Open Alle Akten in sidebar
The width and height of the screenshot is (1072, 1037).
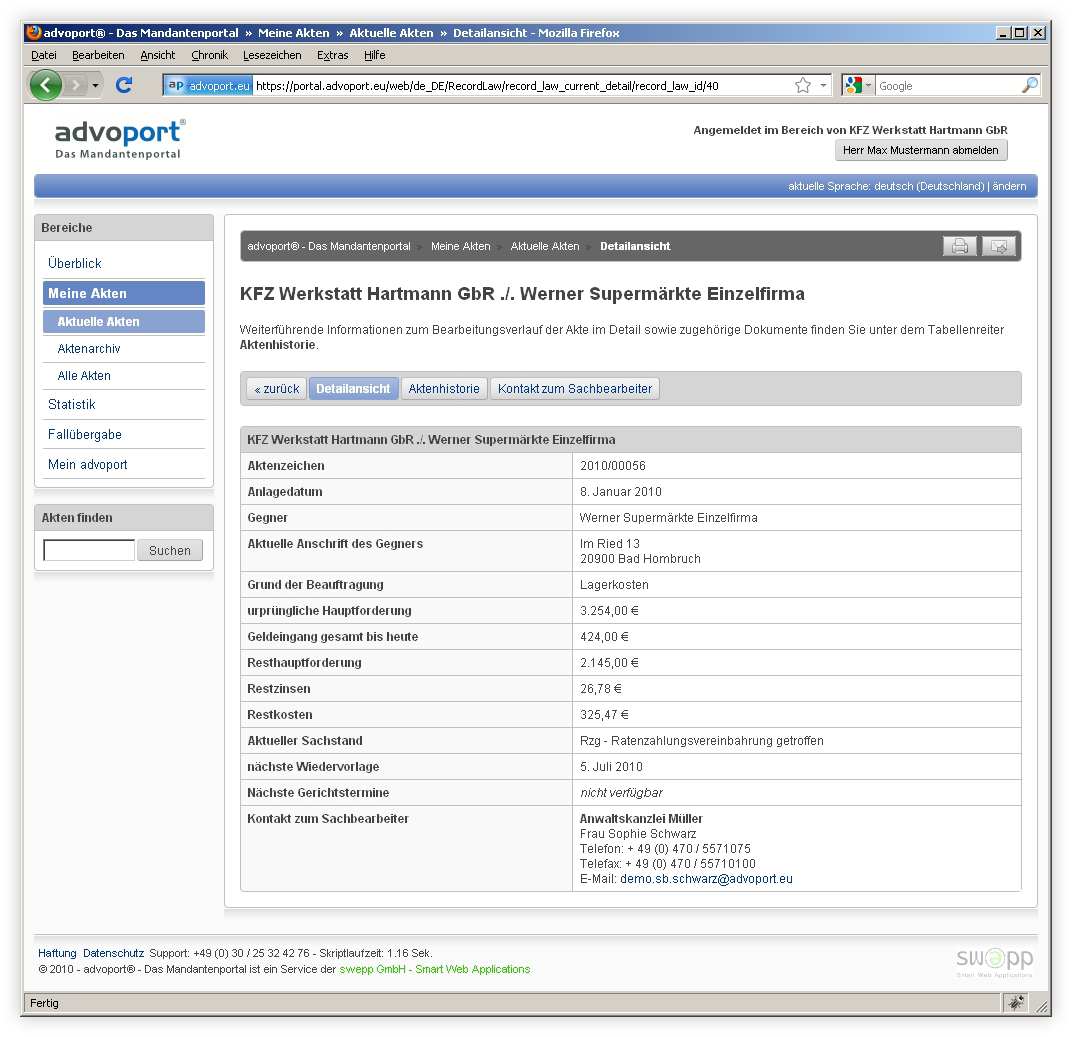[84, 375]
